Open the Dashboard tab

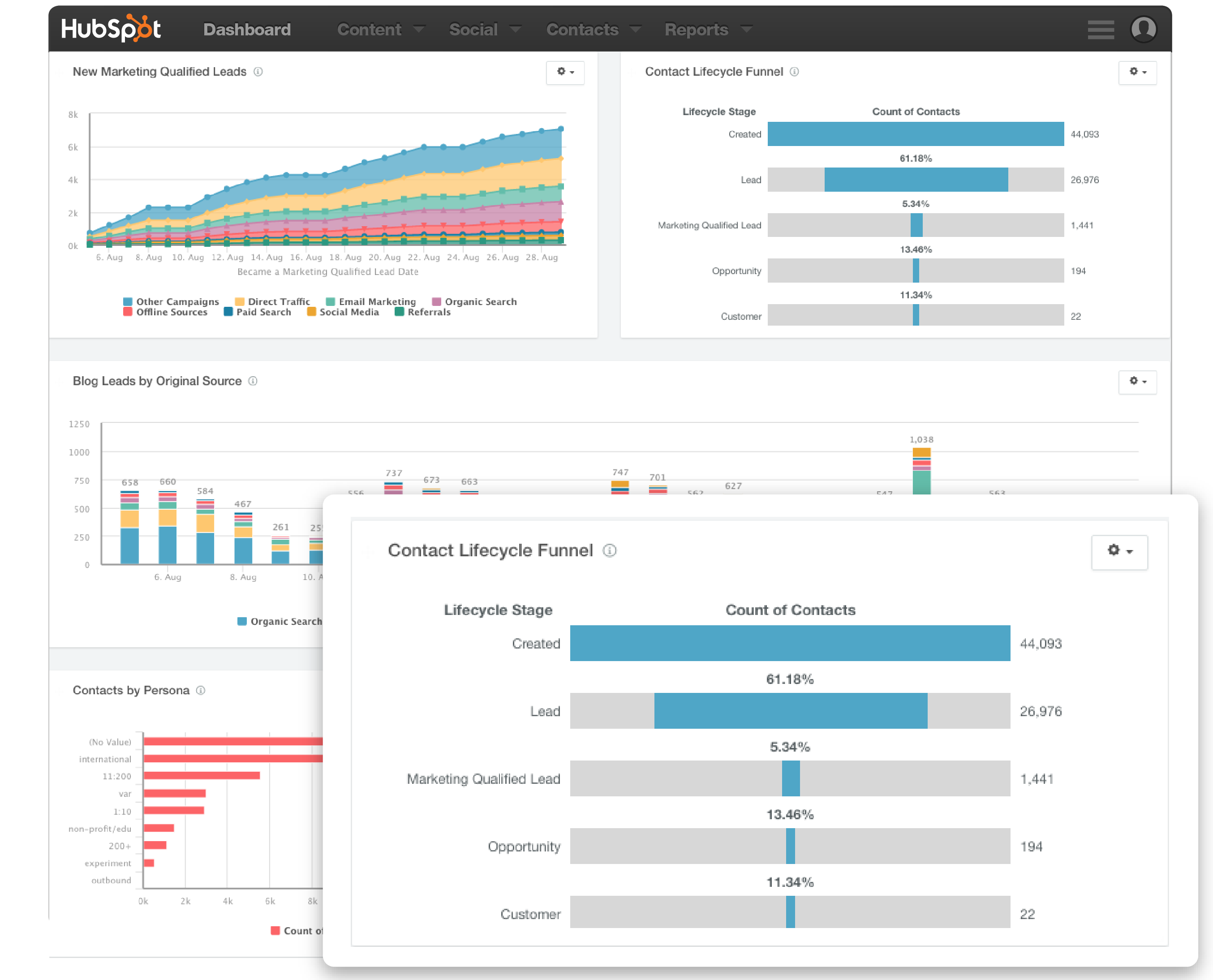click(x=247, y=30)
